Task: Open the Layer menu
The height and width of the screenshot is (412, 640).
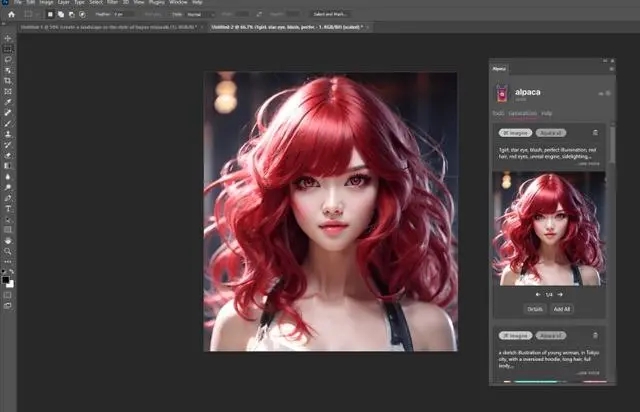Action: coord(63,2)
